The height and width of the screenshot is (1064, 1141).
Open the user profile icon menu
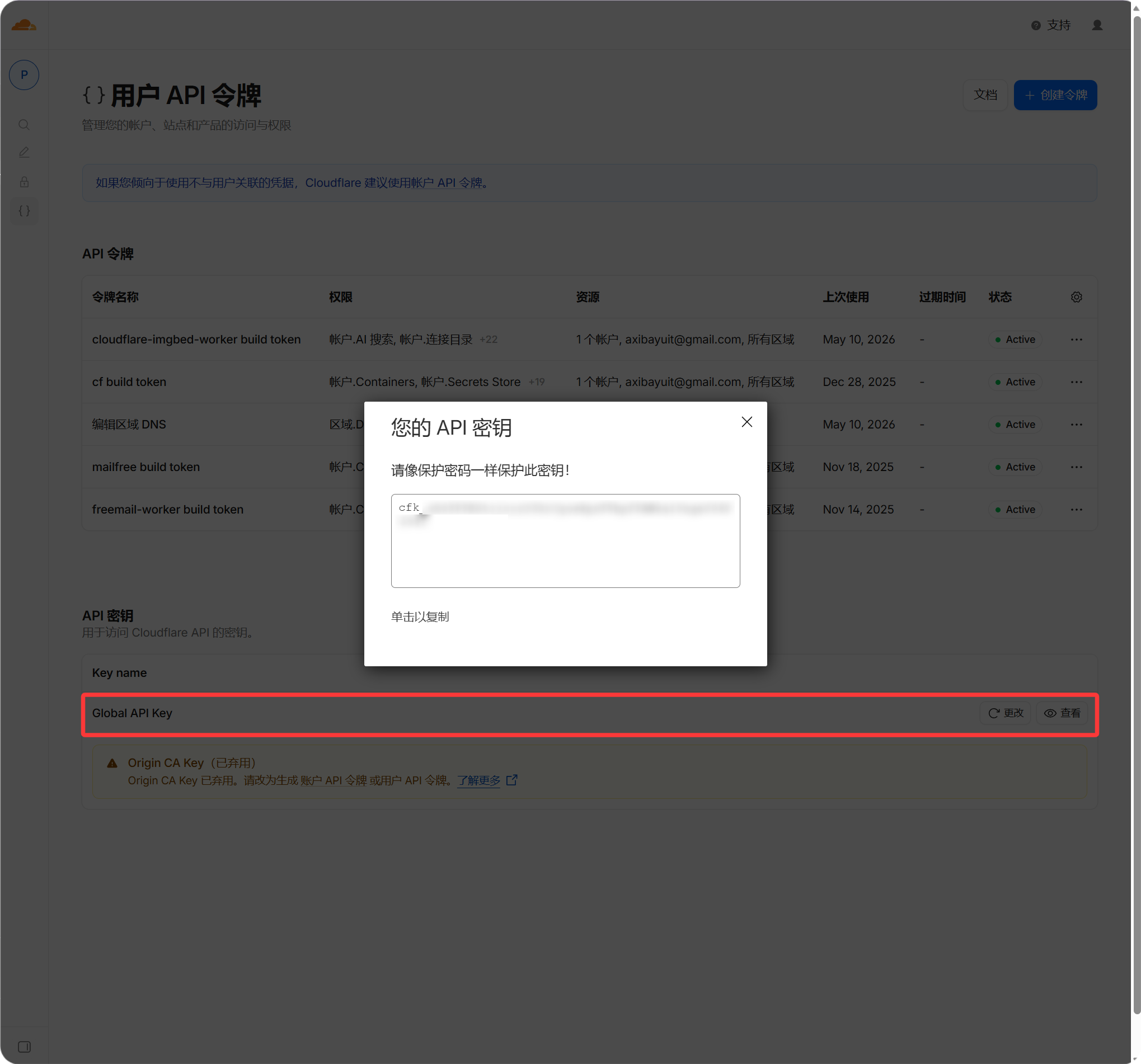[x=1097, y=25]
